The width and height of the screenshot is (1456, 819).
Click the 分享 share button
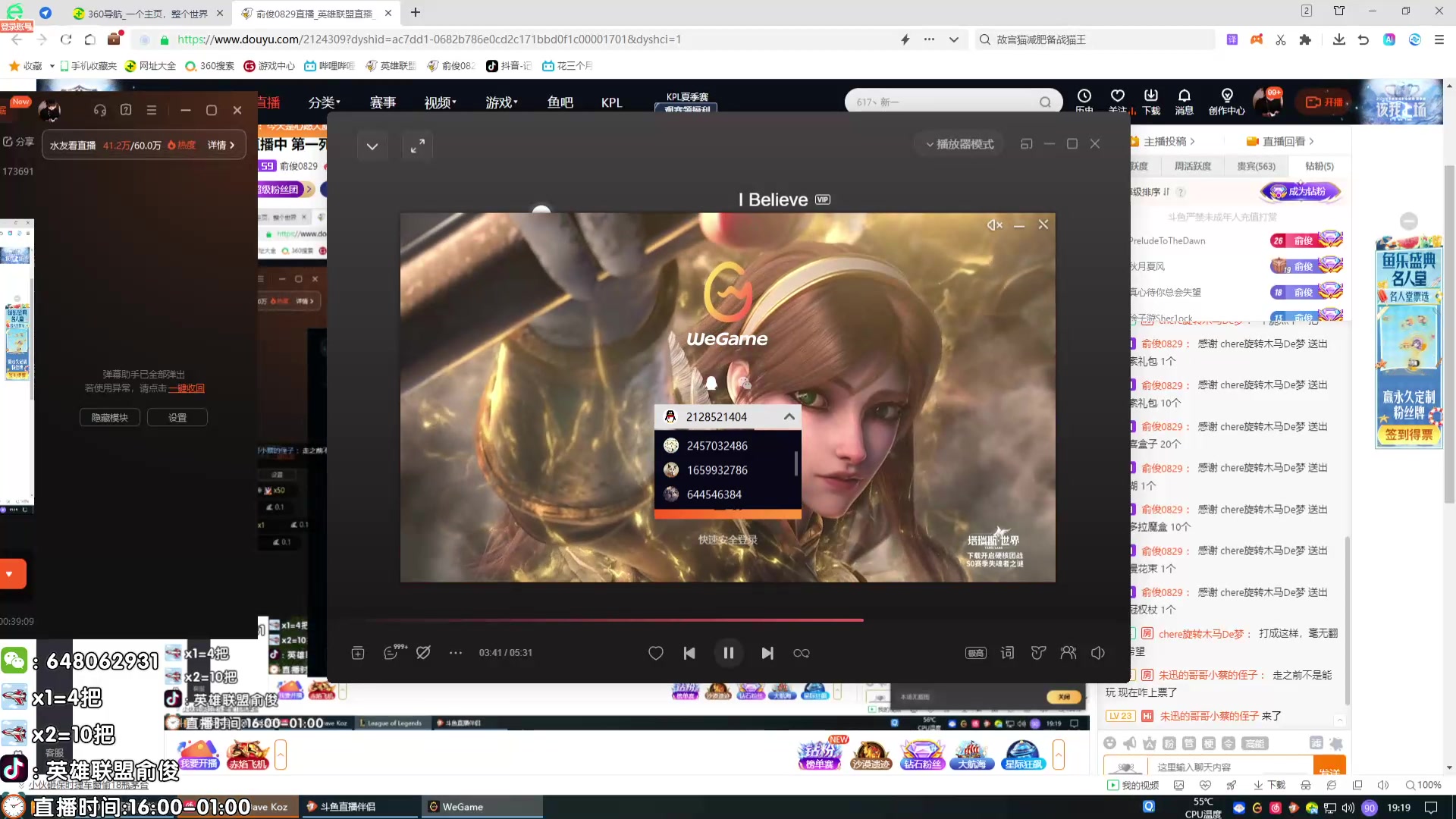18,142
